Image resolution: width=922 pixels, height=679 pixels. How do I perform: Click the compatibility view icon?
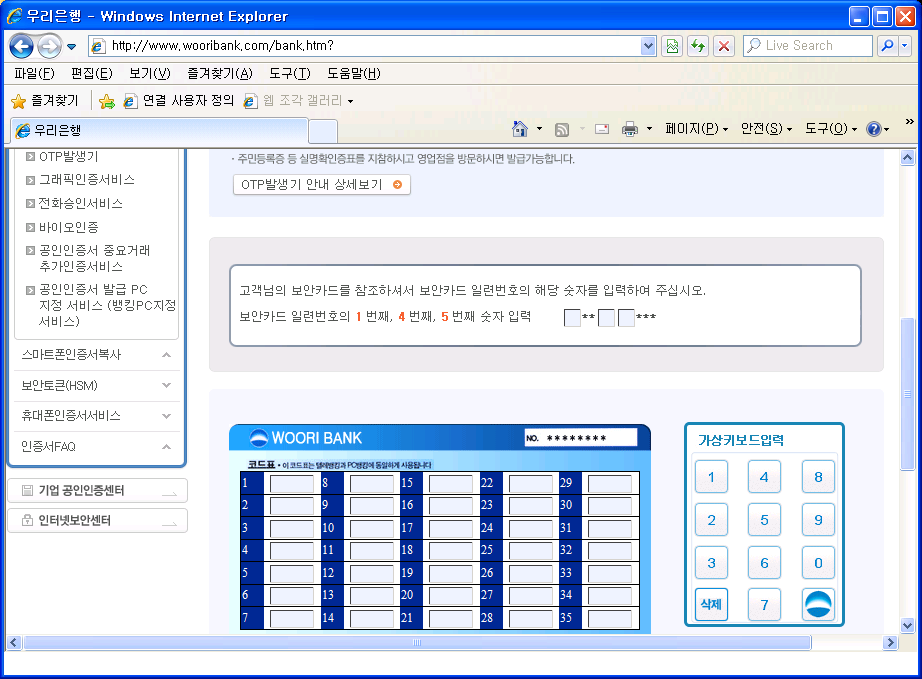pyautogui.click(x=672, y=46)
